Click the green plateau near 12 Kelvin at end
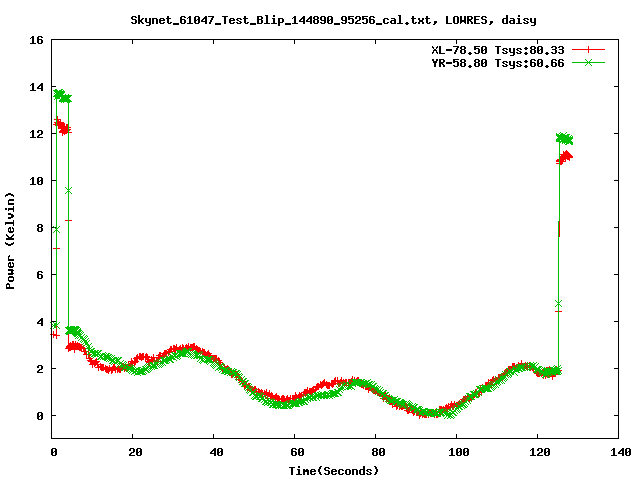Screen dimensions: 640x480 [x=565, y=138]
